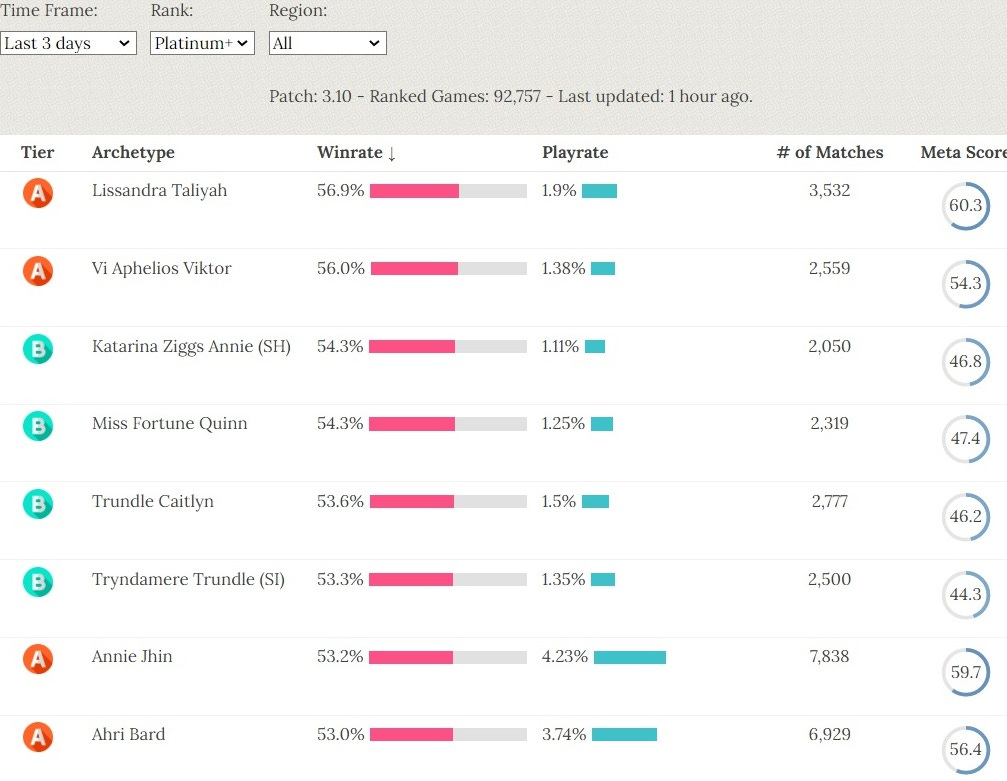Open the Miss Fortune Quinn archetype
This screenshot has height=781, width=1007.
click(x=170, y=423)
